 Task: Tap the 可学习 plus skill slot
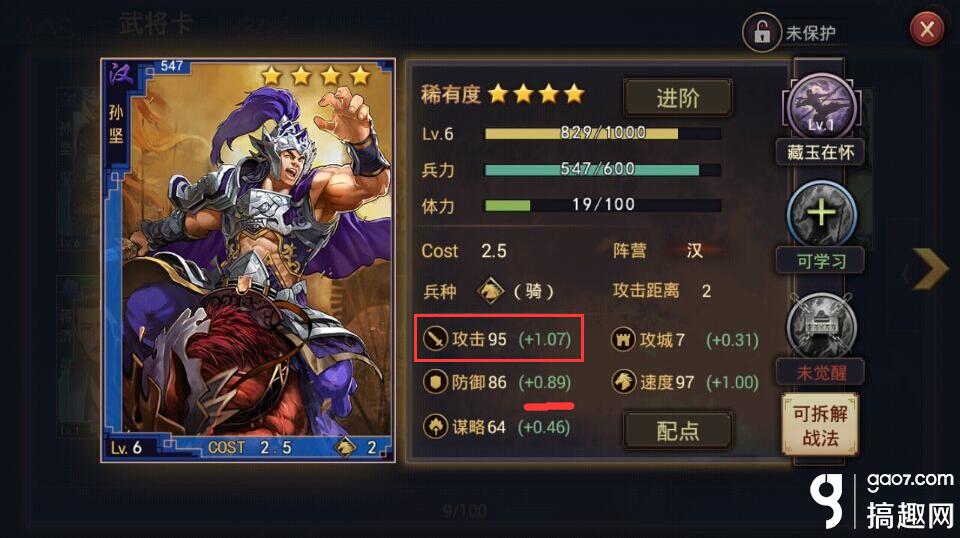point(821,214)
